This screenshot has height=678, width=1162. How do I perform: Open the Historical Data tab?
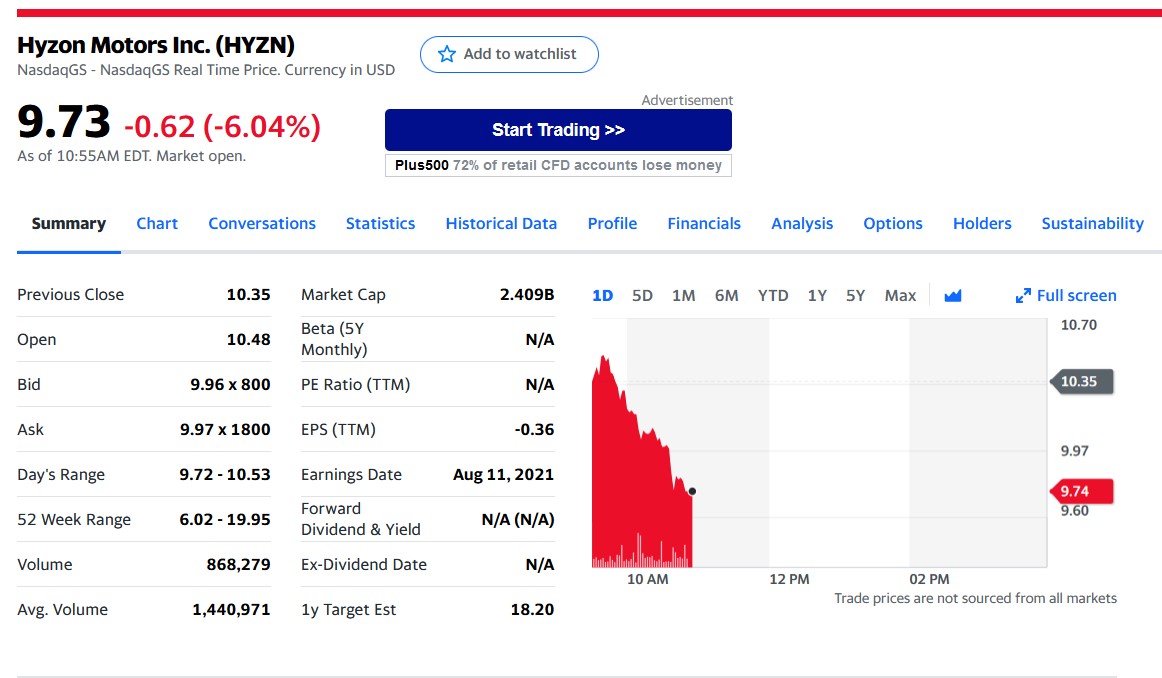pyautogui.click(x=501, y=223)
